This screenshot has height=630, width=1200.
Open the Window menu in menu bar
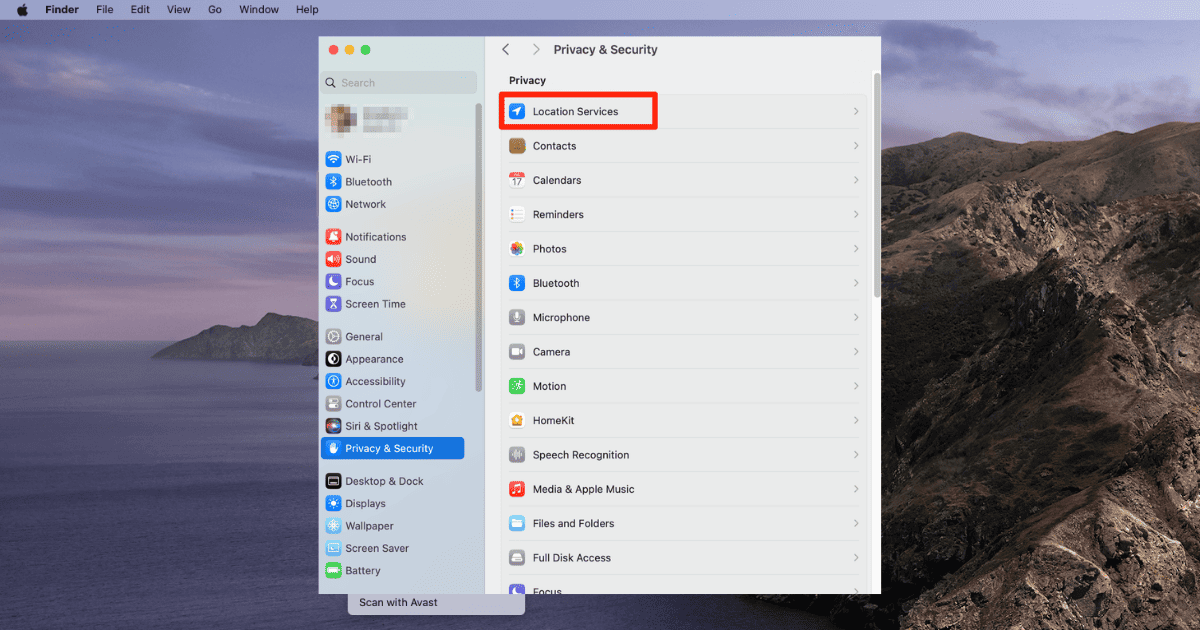click(x=259, y=10)
